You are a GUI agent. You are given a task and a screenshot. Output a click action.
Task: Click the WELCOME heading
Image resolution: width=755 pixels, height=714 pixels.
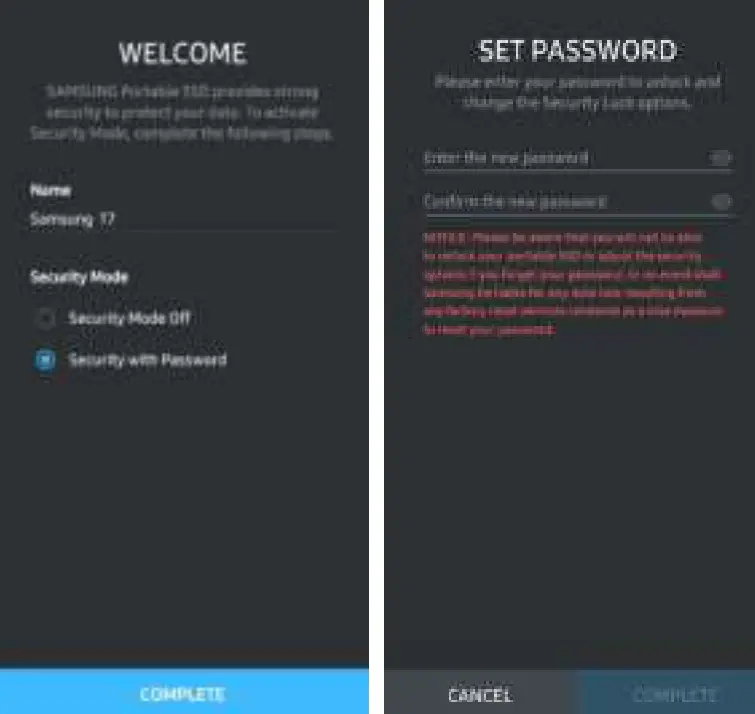point(183,53)
